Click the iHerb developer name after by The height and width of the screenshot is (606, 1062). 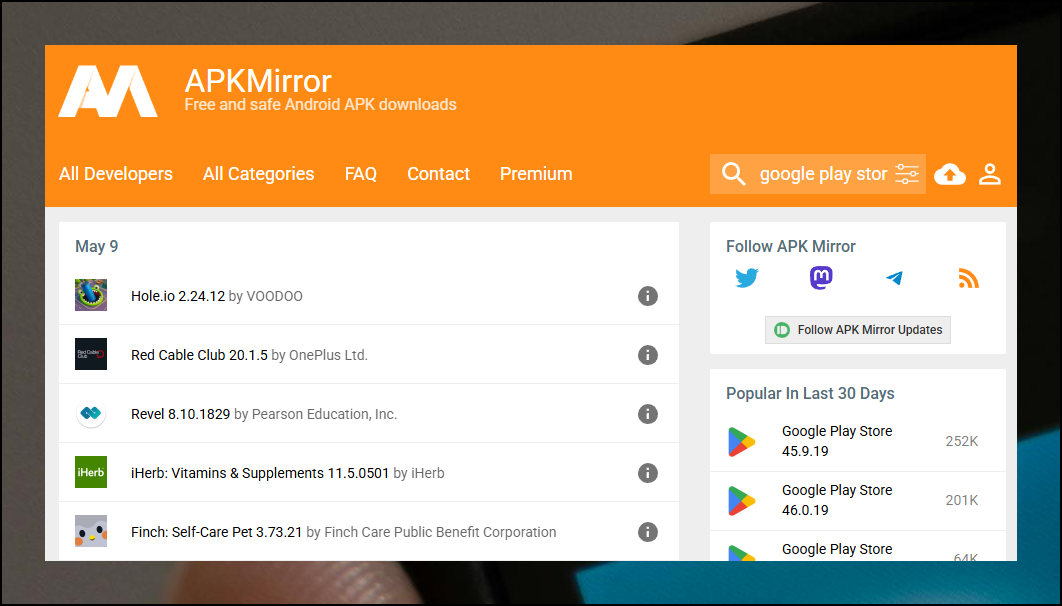click(428, 473)
